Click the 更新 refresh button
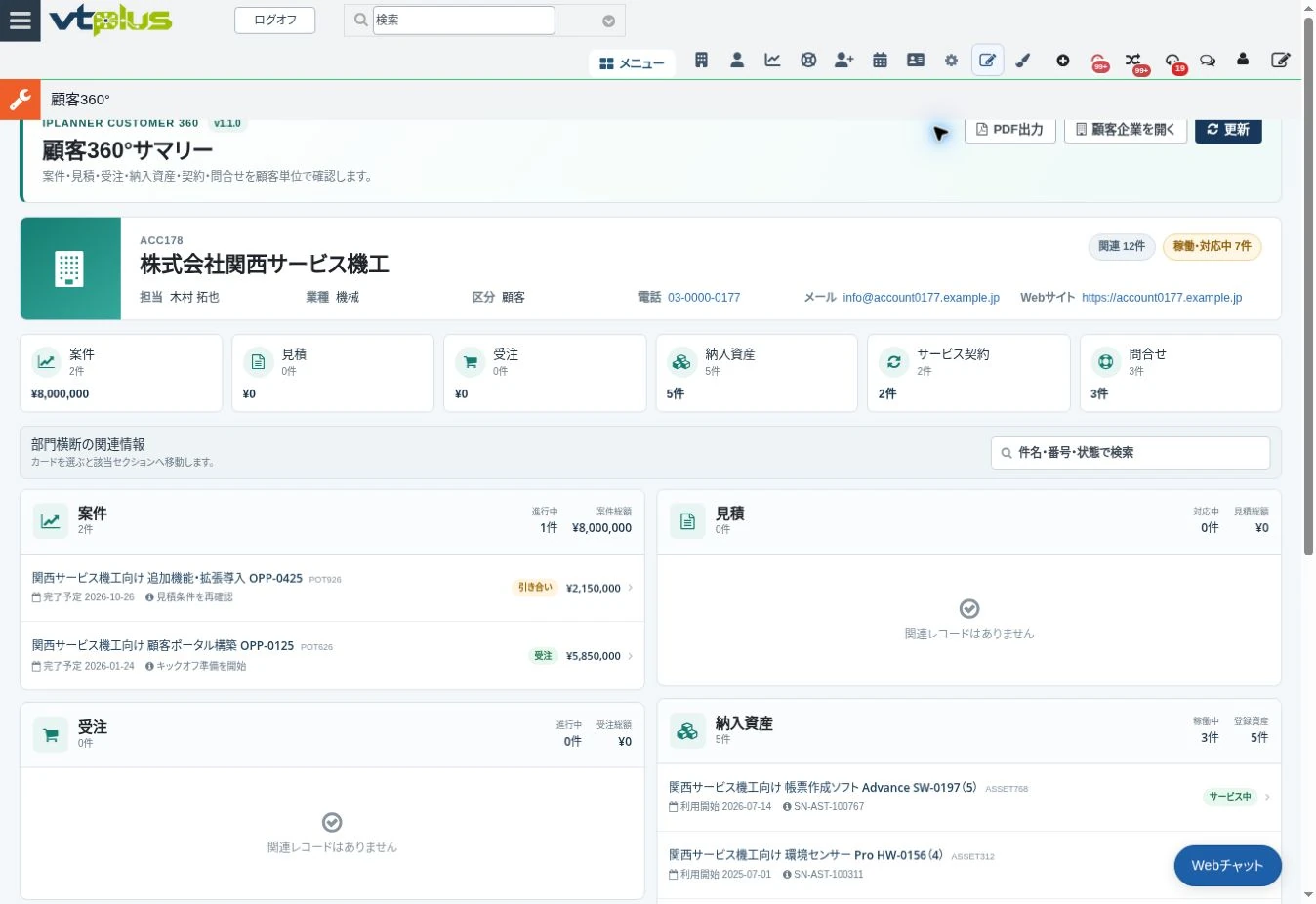 (1228, 130)
